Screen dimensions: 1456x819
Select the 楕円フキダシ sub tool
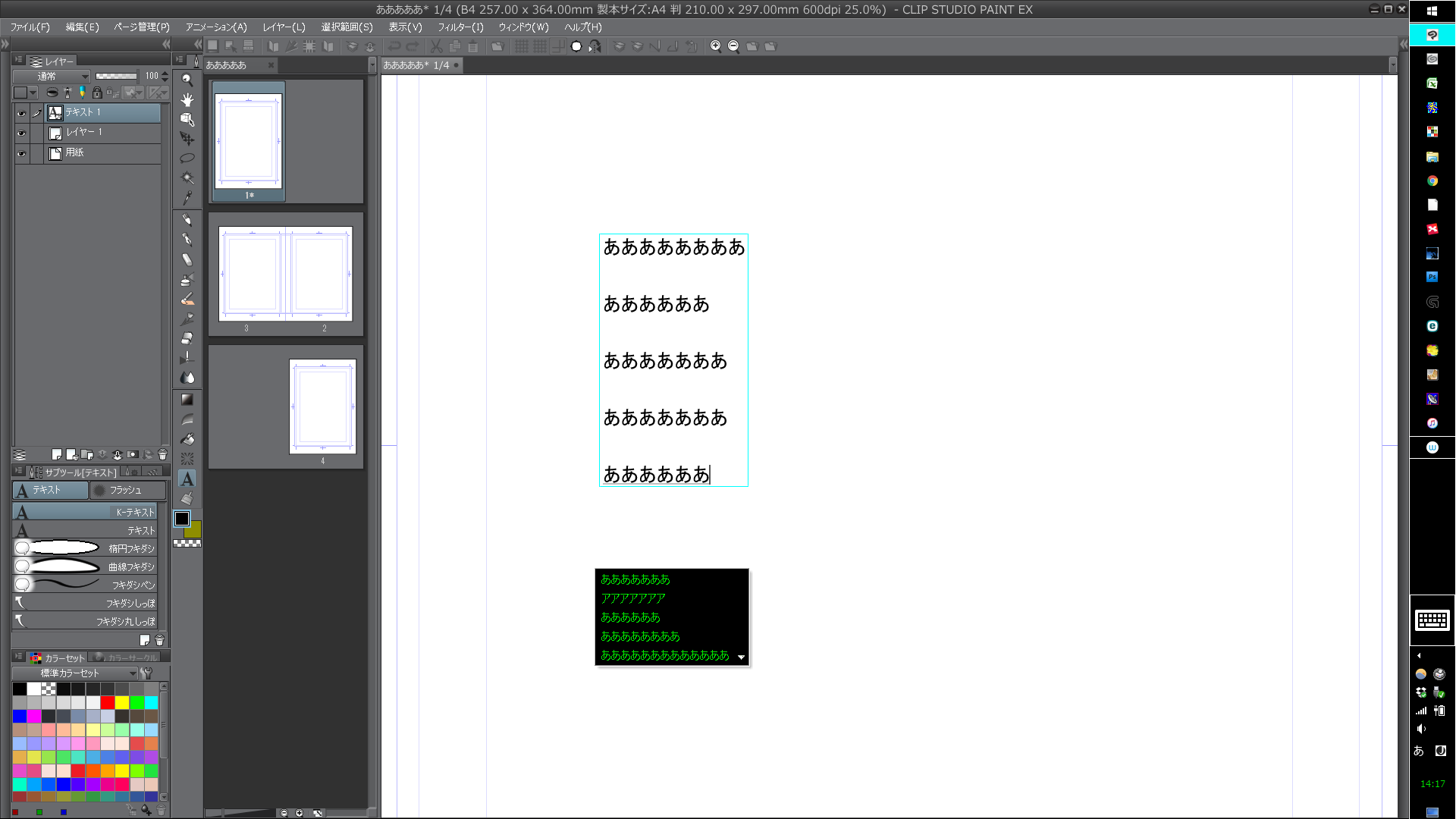pos(85,548)
